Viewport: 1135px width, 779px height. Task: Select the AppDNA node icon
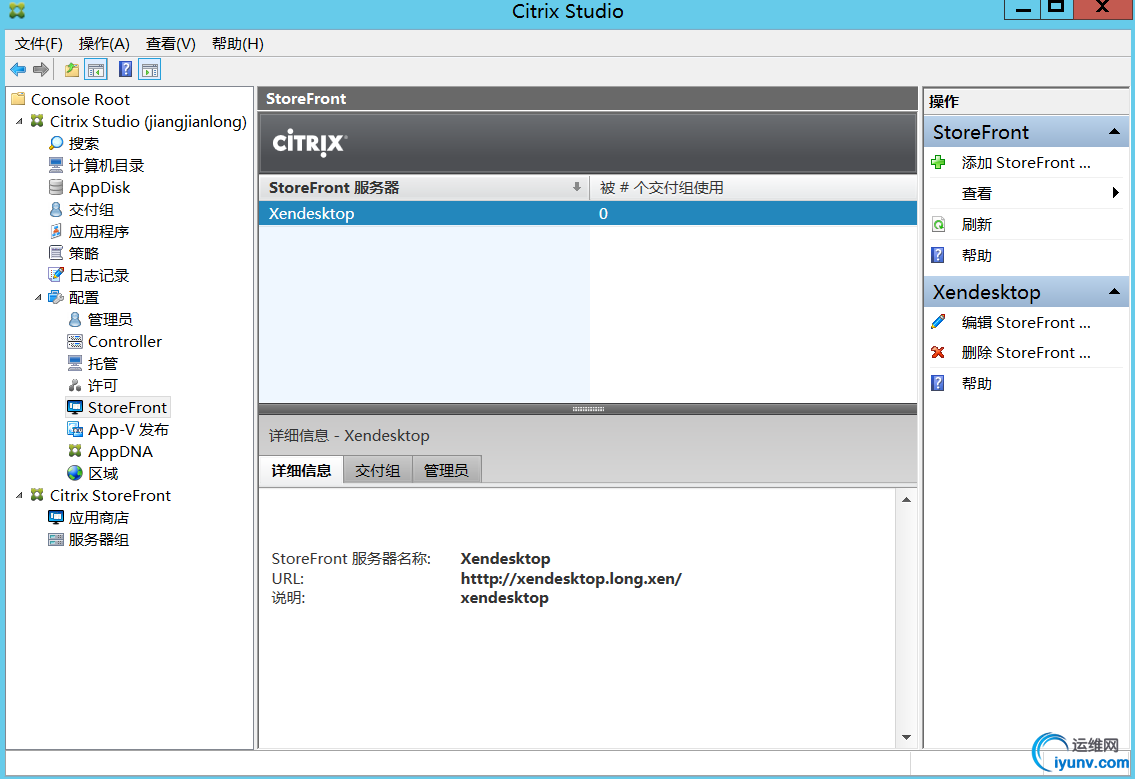[x=75, y=451]
